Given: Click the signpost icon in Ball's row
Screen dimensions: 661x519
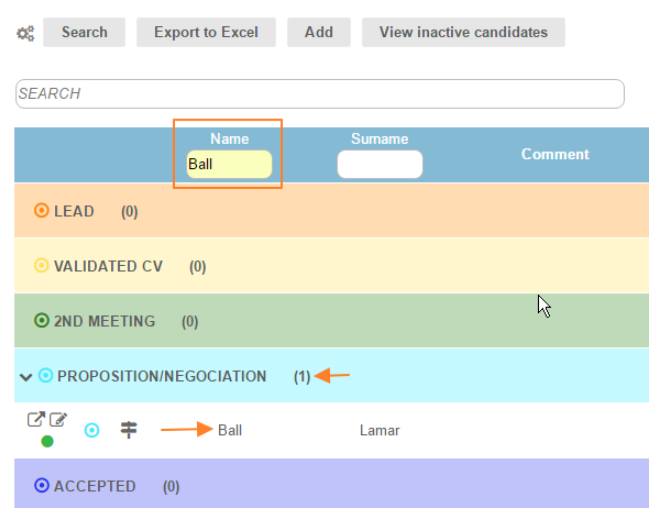Looking at the screenshot, I should pos(129,430).
